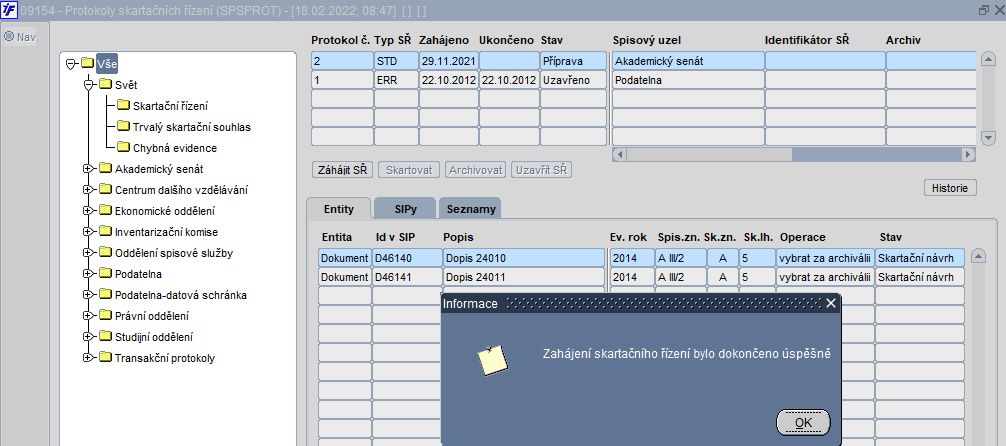Click the Skartovat button
This screenshot has height=446, width=1006.
click(409, 170)
